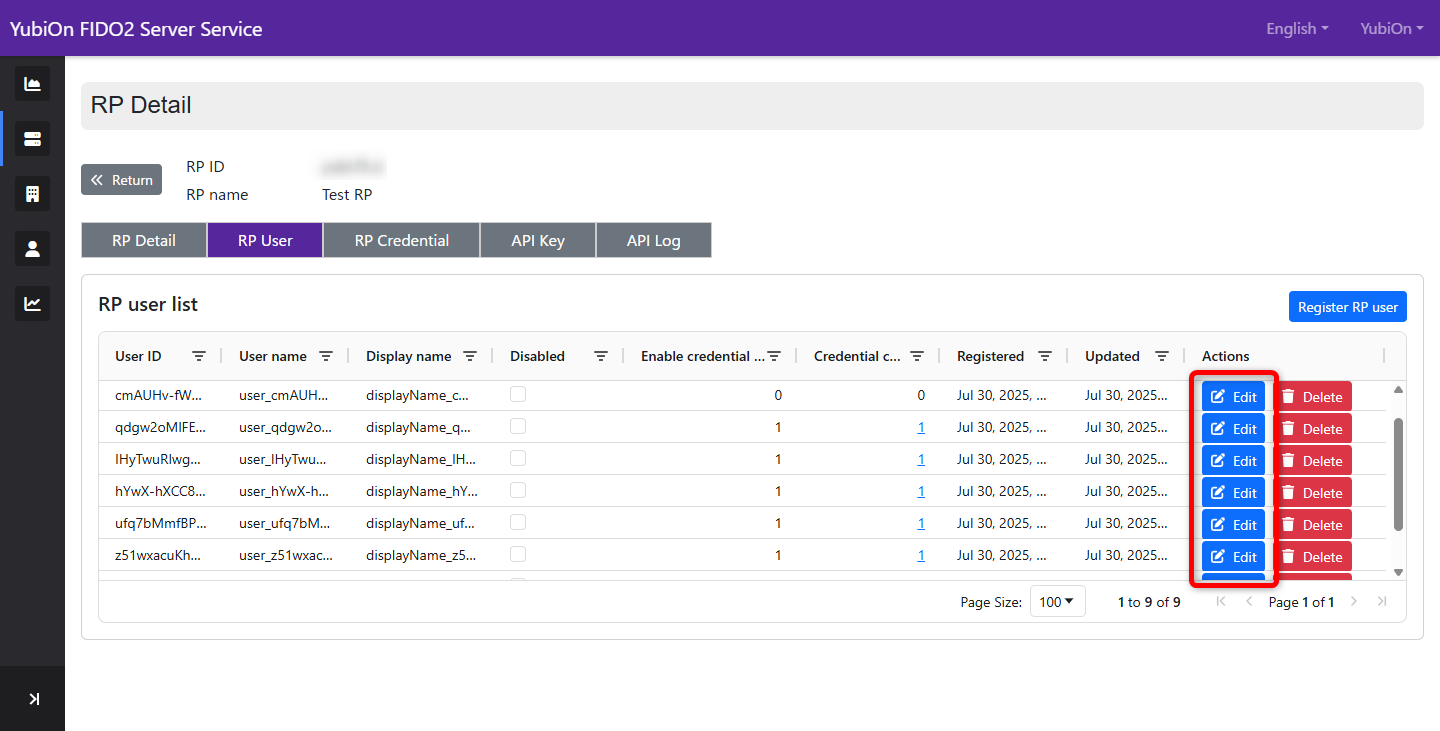
Task: Edit the IHyTwuRlwg user row
Action: point(1233,460)
